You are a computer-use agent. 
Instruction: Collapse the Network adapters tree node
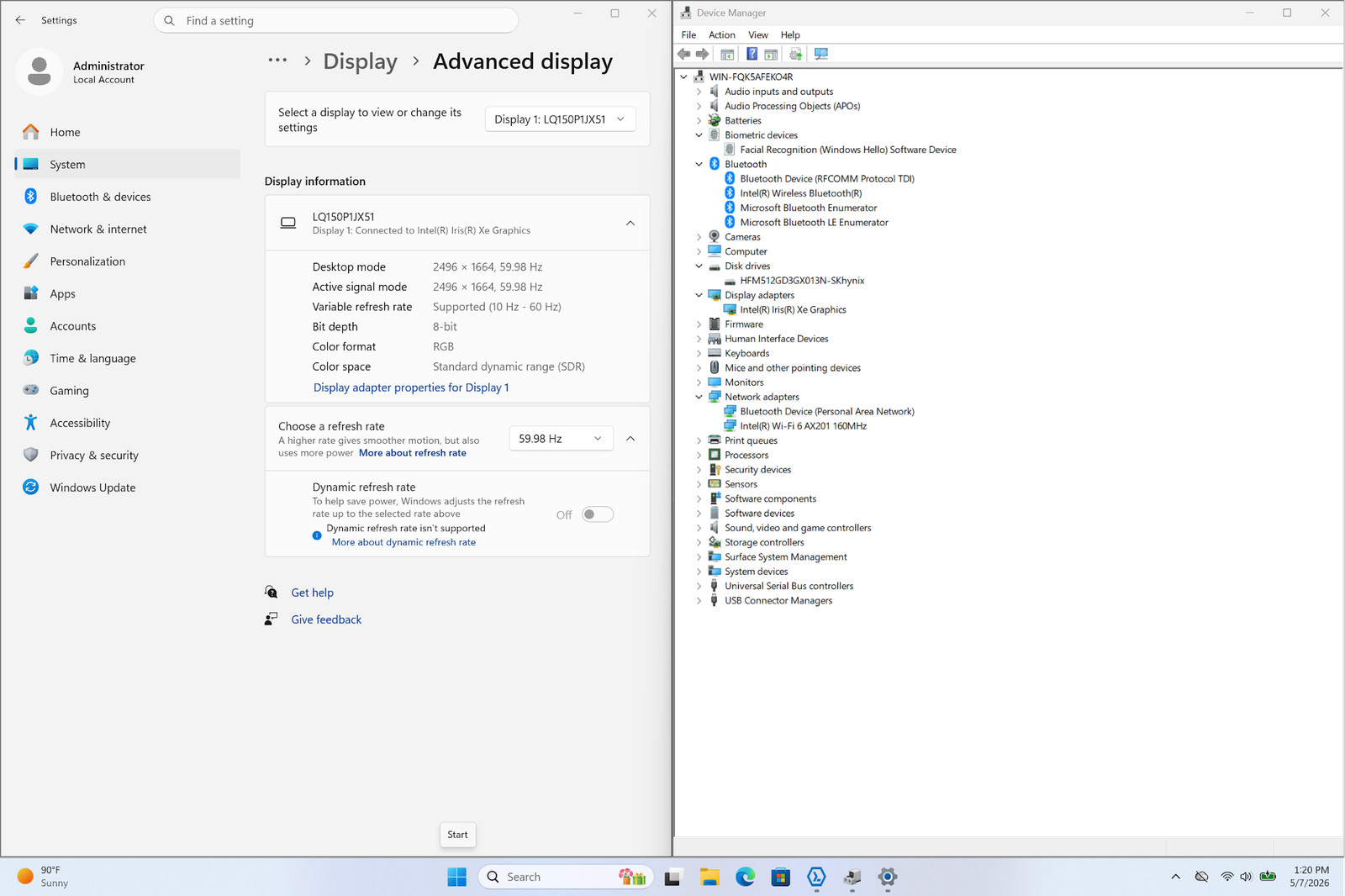click(699, 397)
